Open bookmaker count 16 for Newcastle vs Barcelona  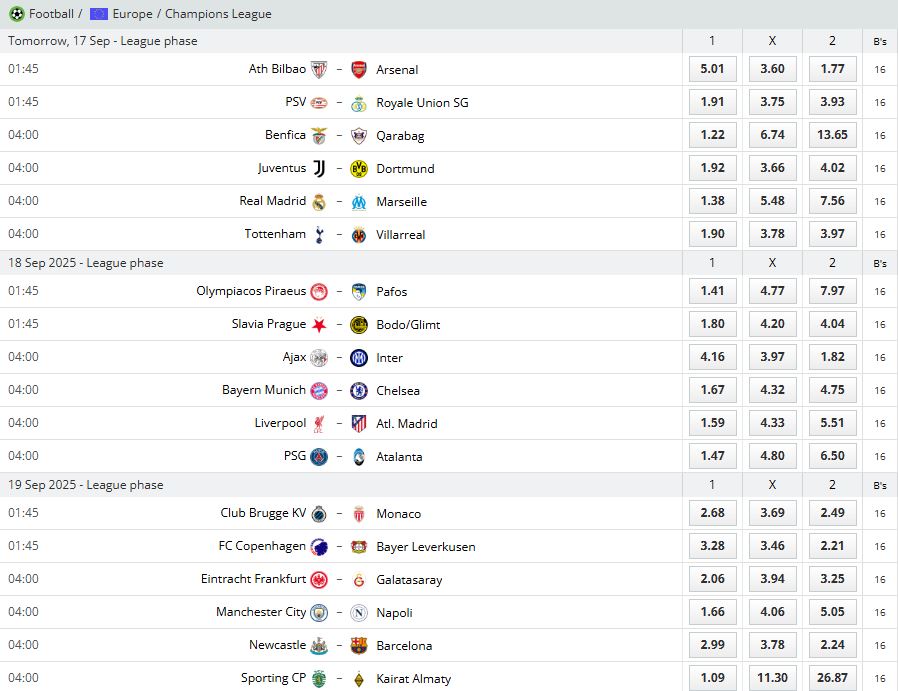pos(880,646)
